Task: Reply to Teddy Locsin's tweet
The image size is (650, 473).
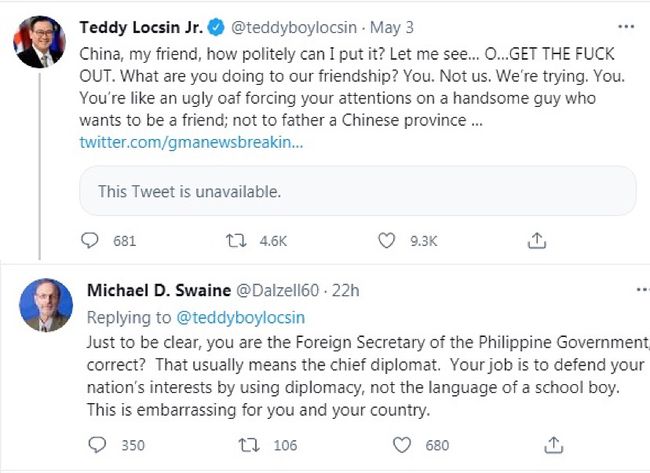Action: 91,240
